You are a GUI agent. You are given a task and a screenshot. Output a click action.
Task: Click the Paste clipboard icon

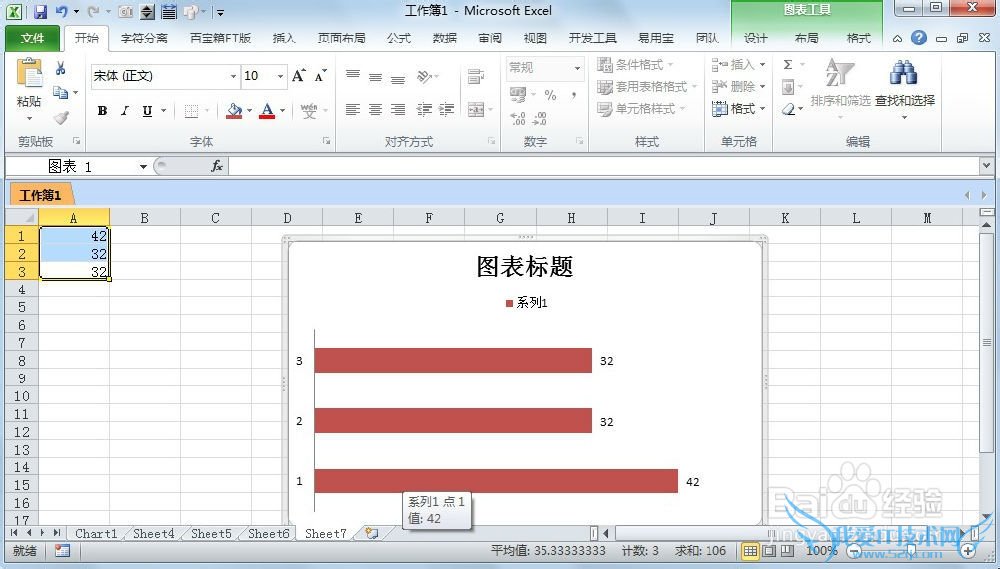point(29,74)
